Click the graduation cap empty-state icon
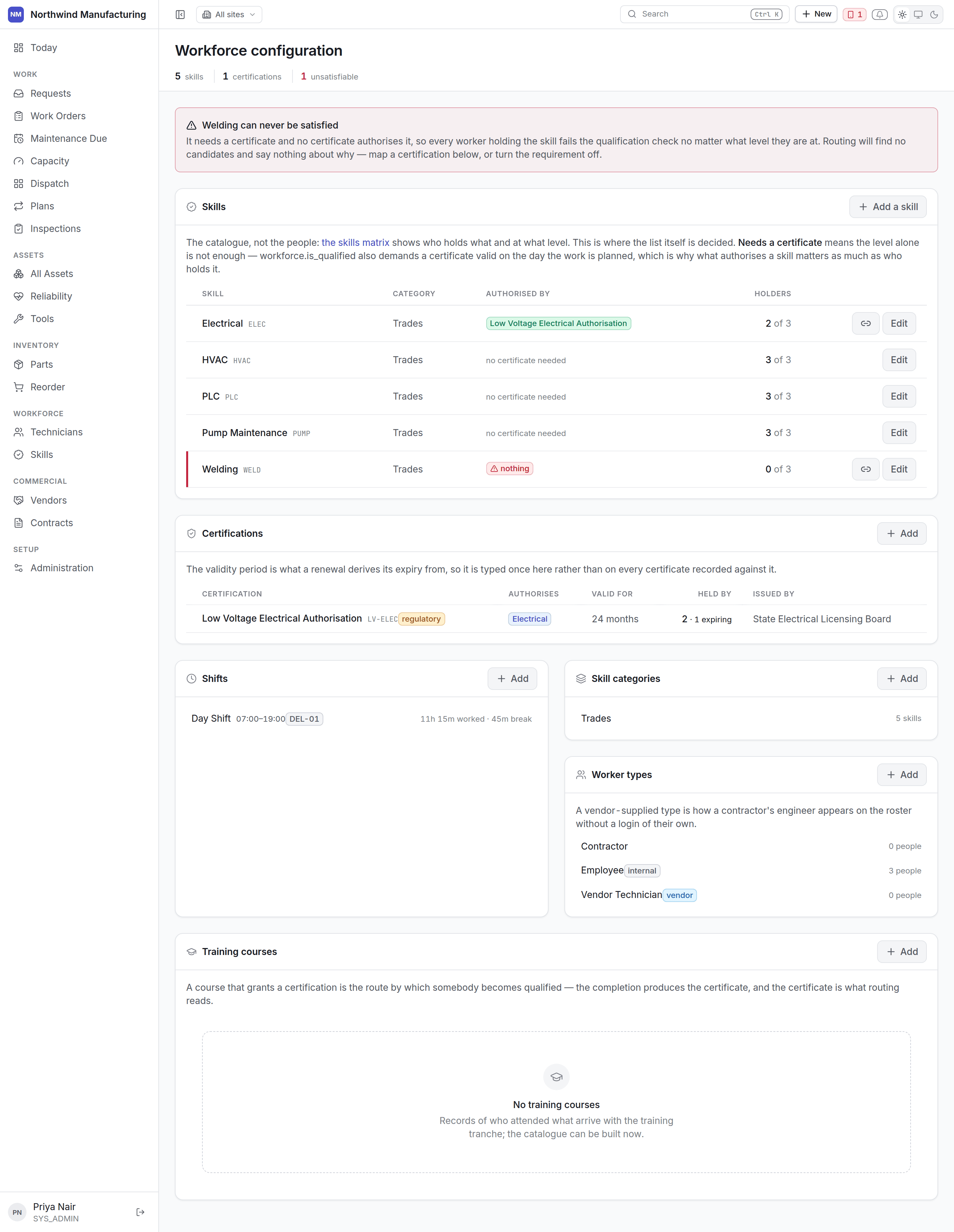Screen dimensions: 954x1232 556,1078
